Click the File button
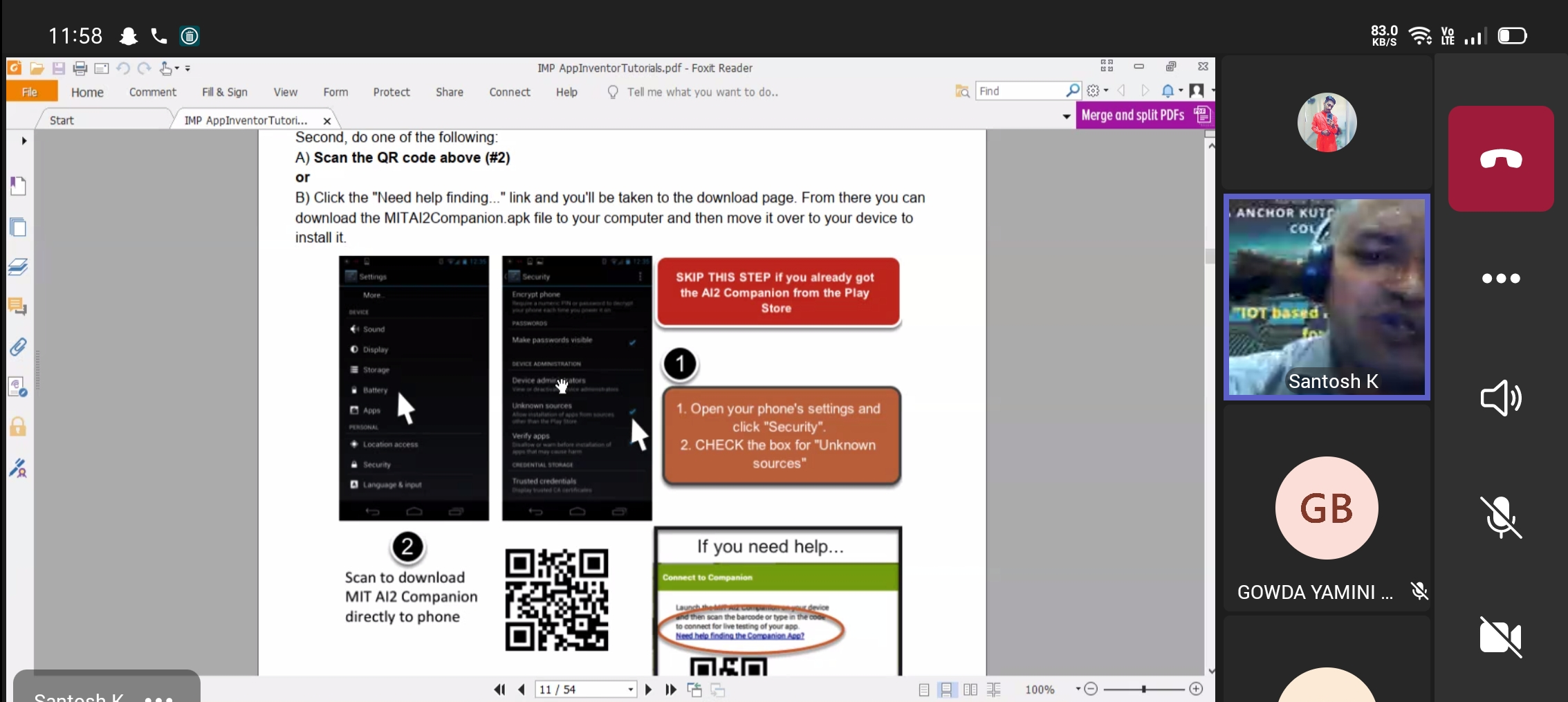This screenshot has height=702, width=1568. point(30,92)
